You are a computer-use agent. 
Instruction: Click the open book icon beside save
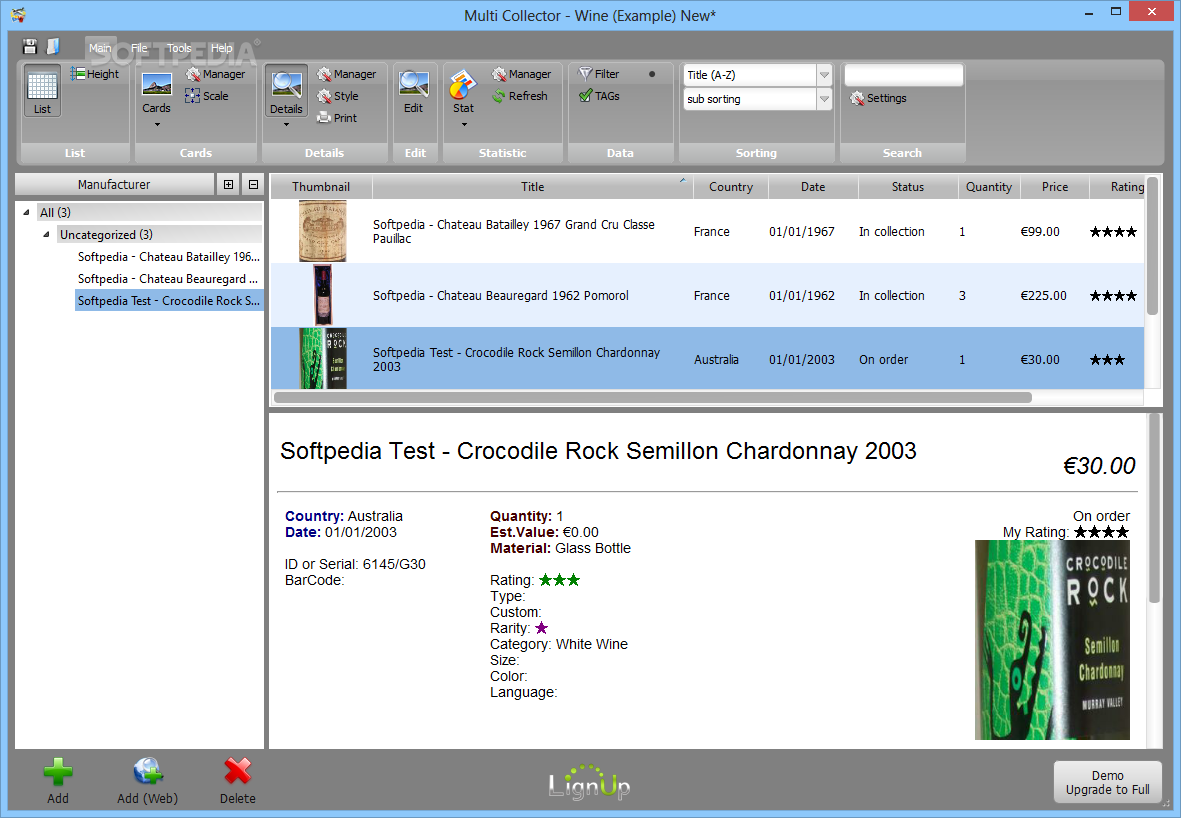click(x=53, y=47)
